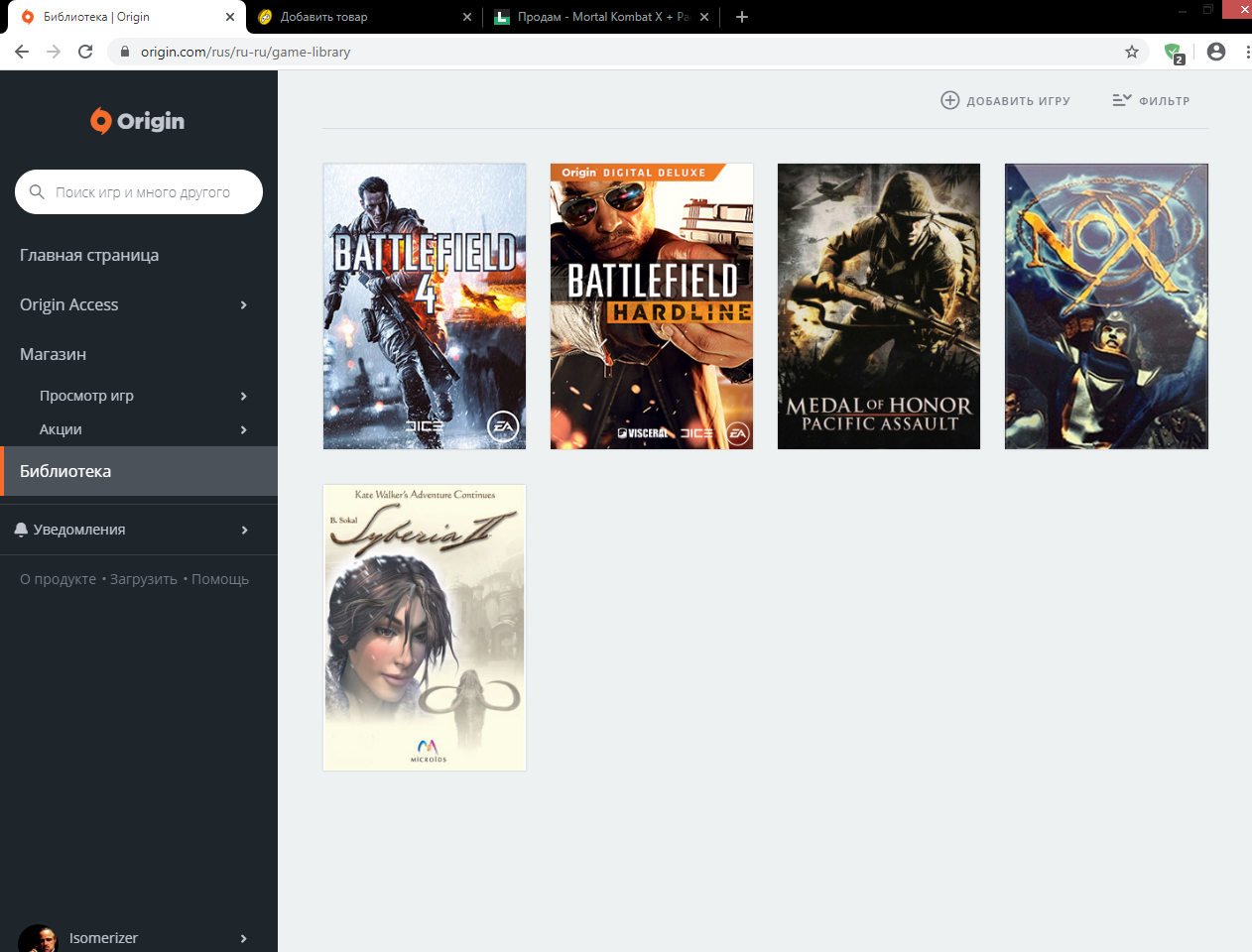Open Помощь link
Screen dimensions: 1252x952
click(220, 579)
